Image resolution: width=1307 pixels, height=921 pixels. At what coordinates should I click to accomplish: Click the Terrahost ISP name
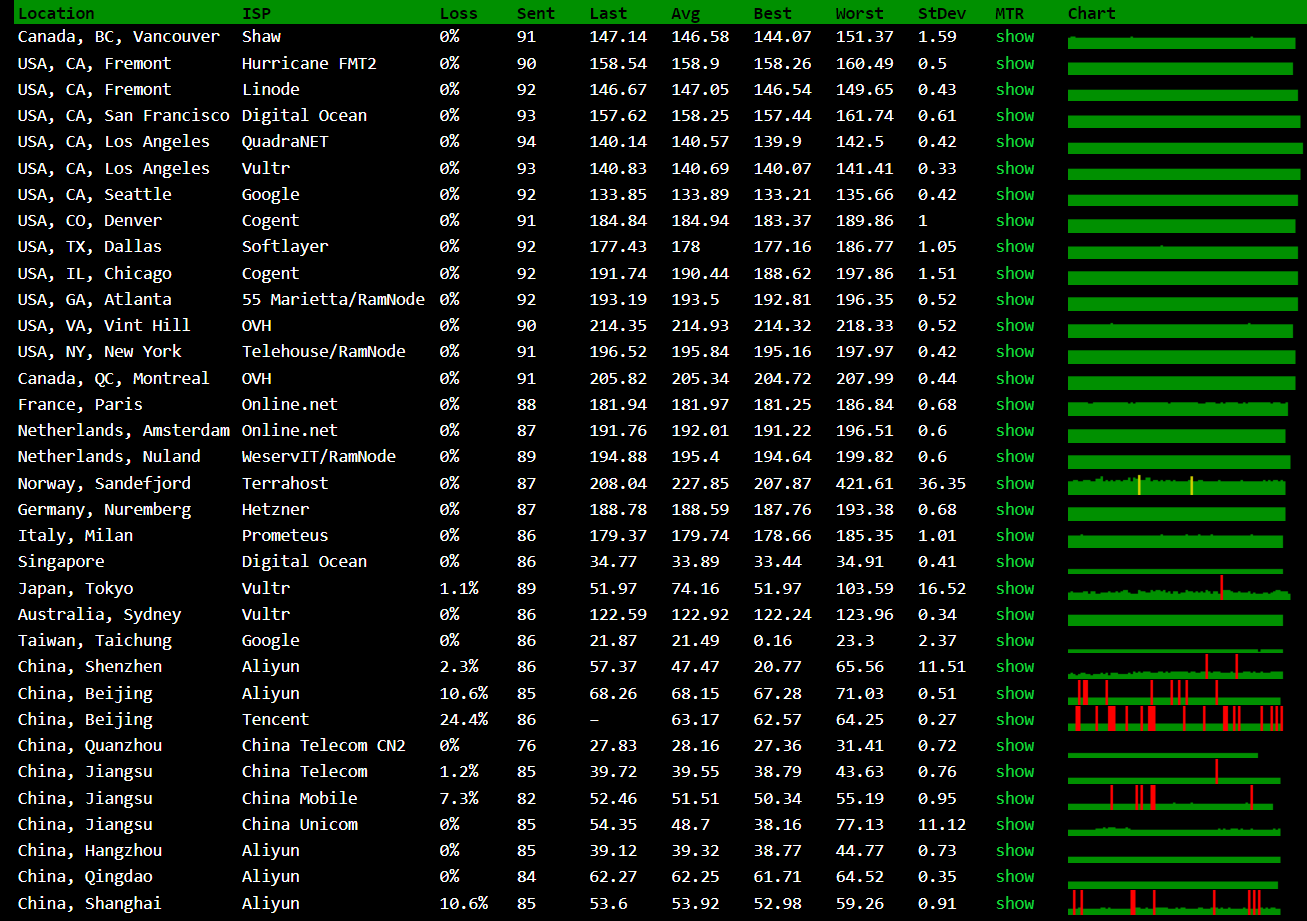[x=285, y=483]
